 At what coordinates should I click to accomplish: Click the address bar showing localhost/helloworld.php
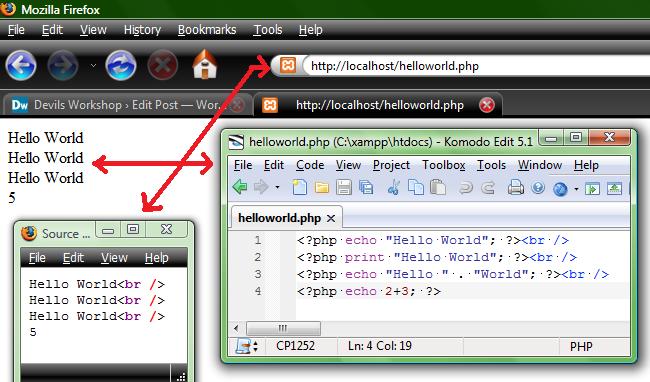(x=477, y=66)
